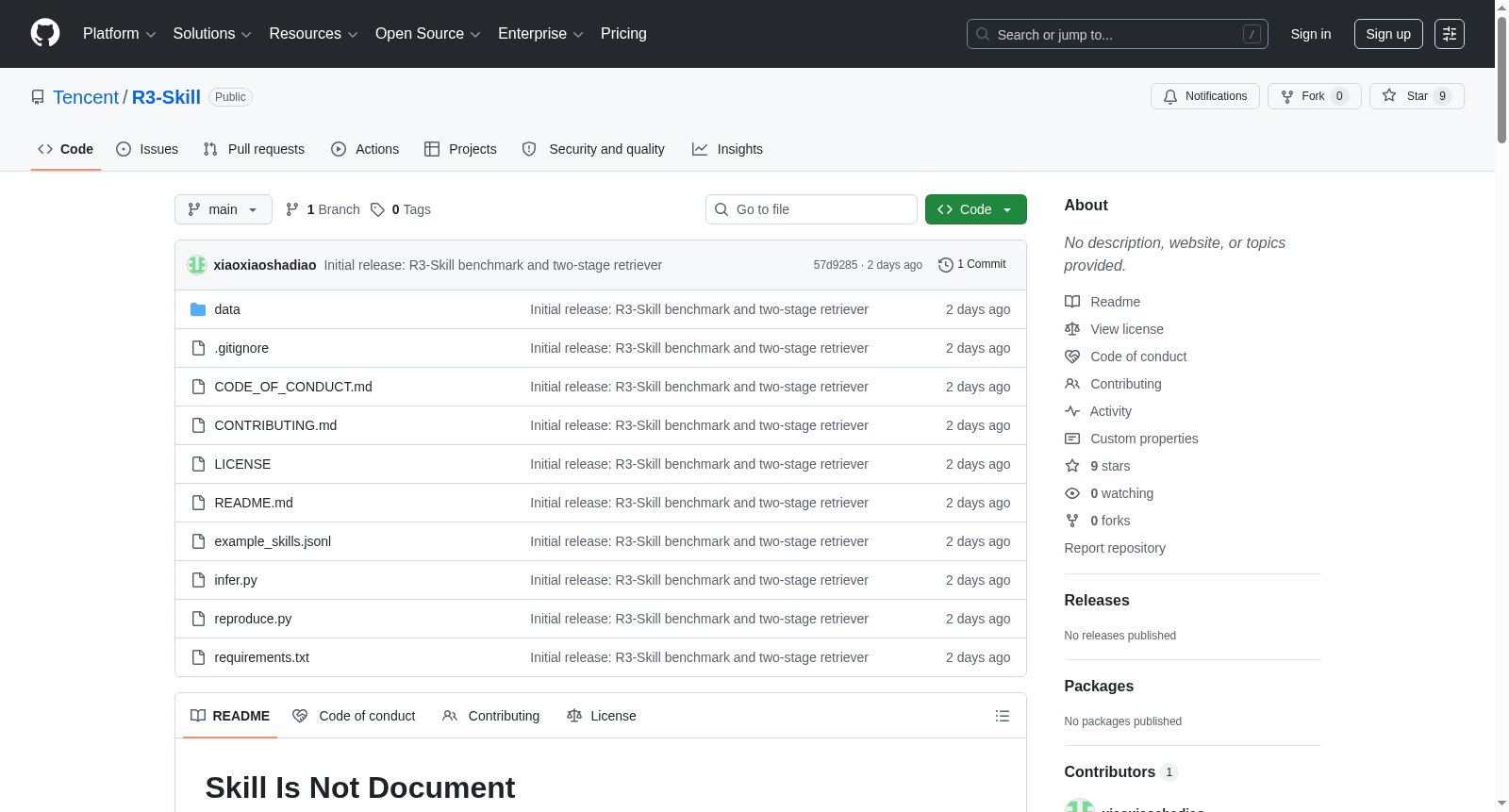This screenshot has height=812, width=1509.
Task: Open the Tencent organization link
Action: click(x=86, y=97)
